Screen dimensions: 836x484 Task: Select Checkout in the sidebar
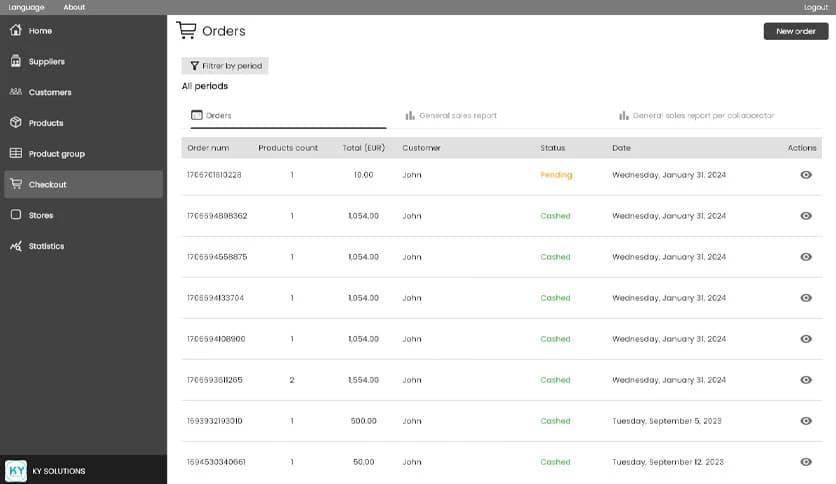(47, 185)
